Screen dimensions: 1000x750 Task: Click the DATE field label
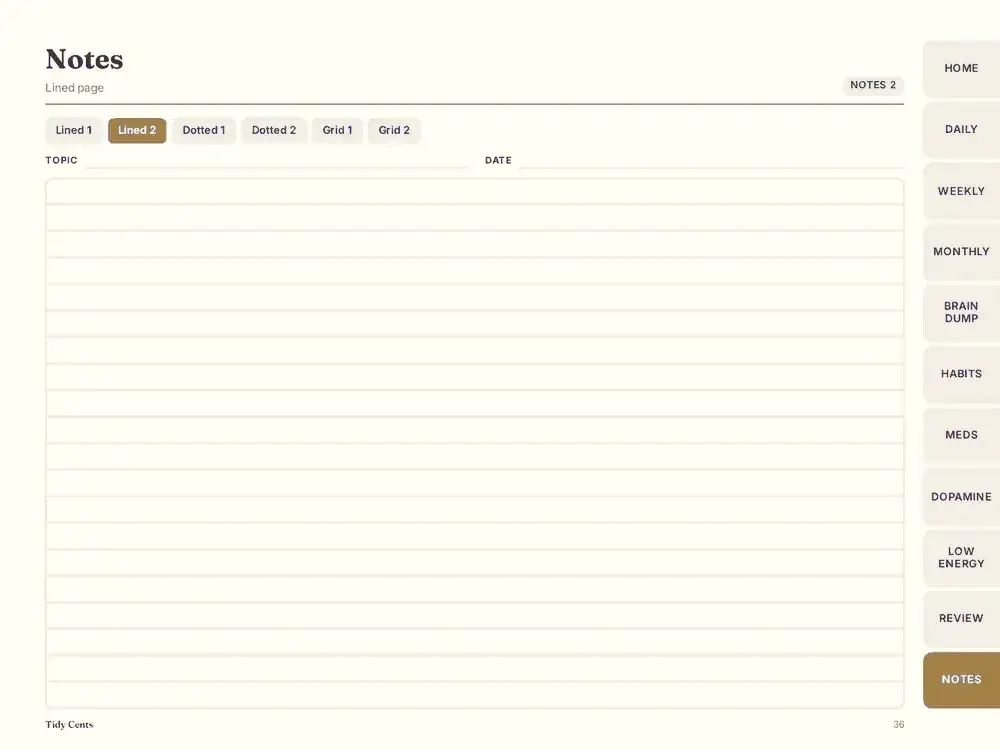(498, 161)
